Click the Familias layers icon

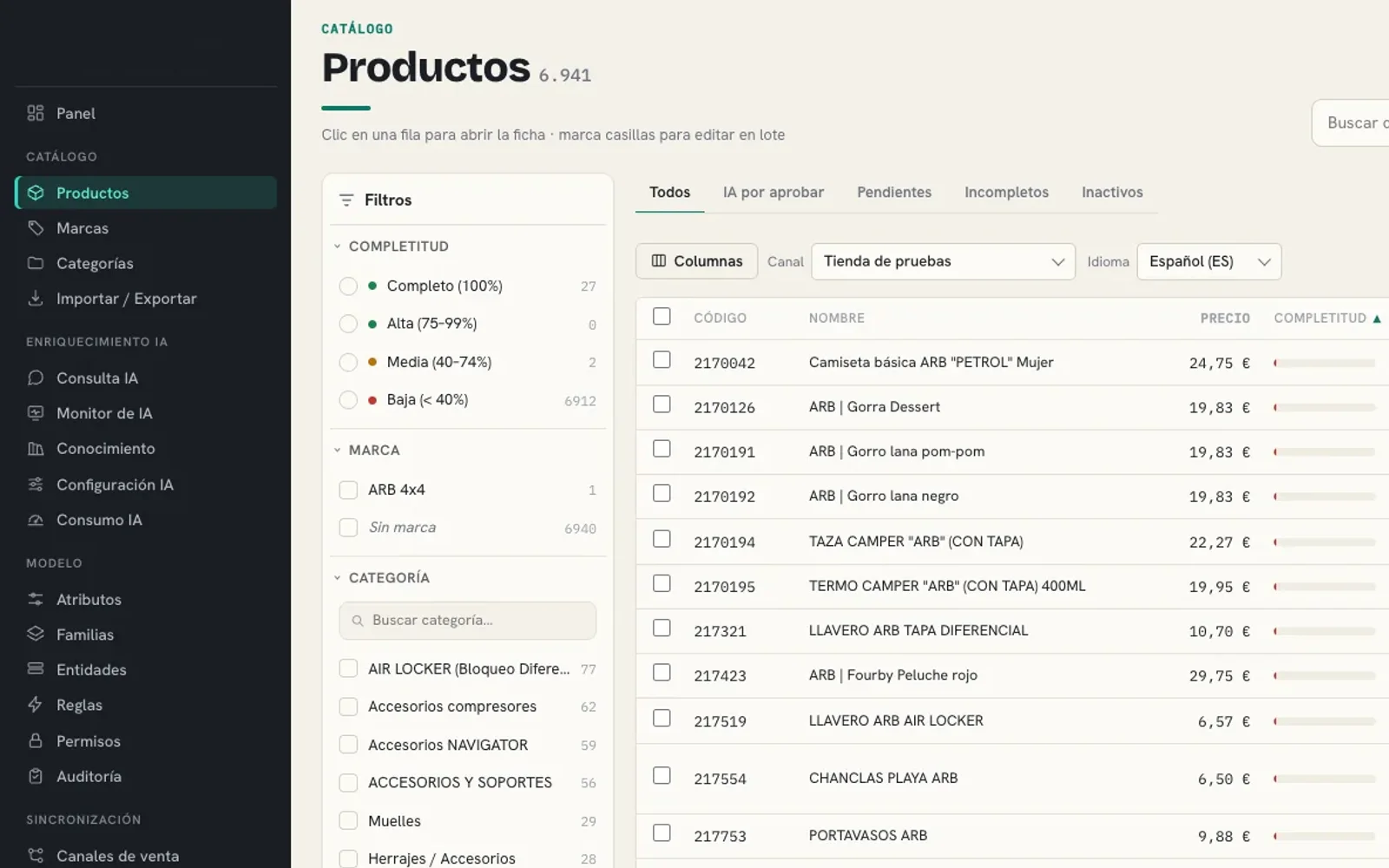click(x=36, y=635)
